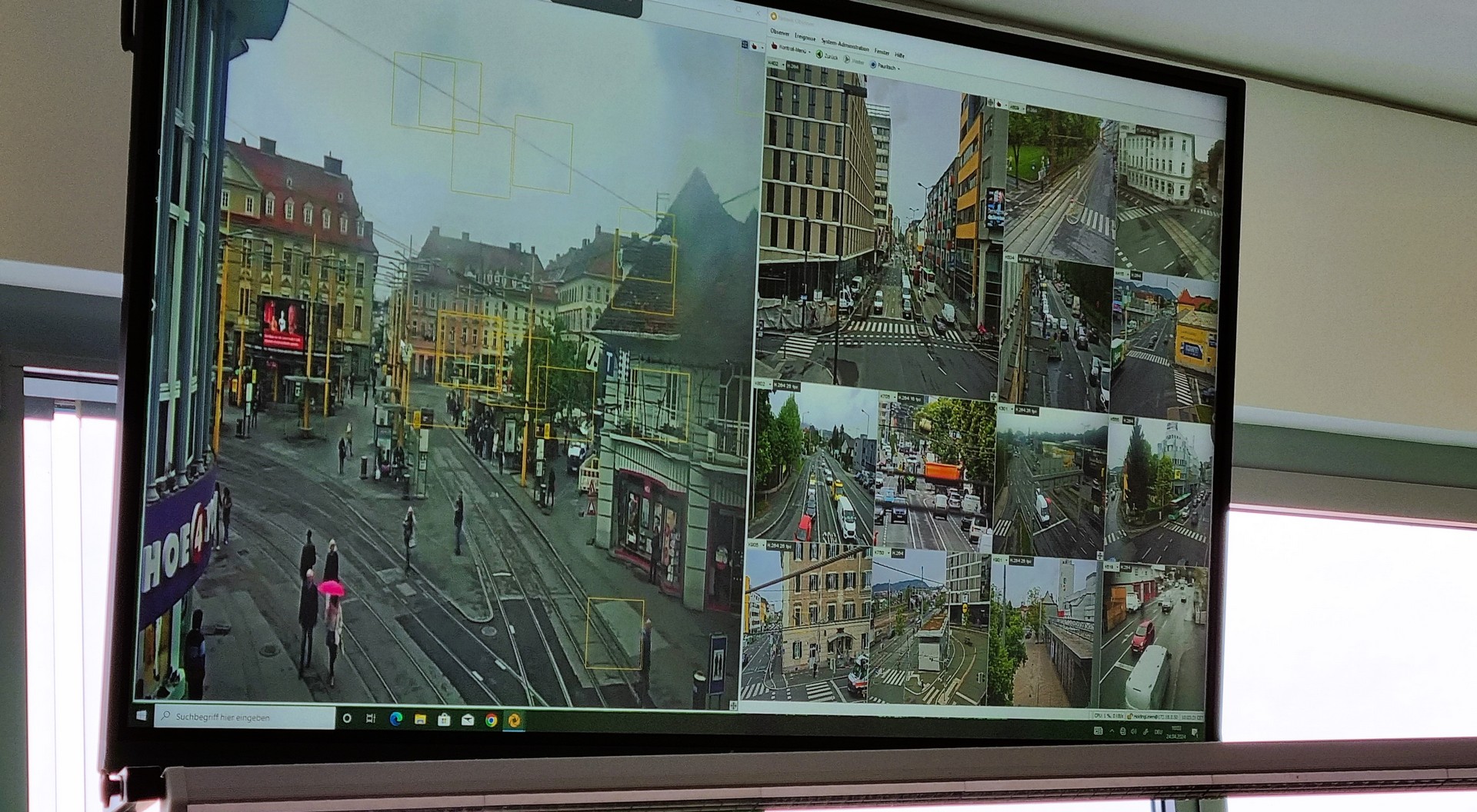Click the orange Observer app taskbar icon
This screenshot has width=1477, height=812.
(515, 720)
